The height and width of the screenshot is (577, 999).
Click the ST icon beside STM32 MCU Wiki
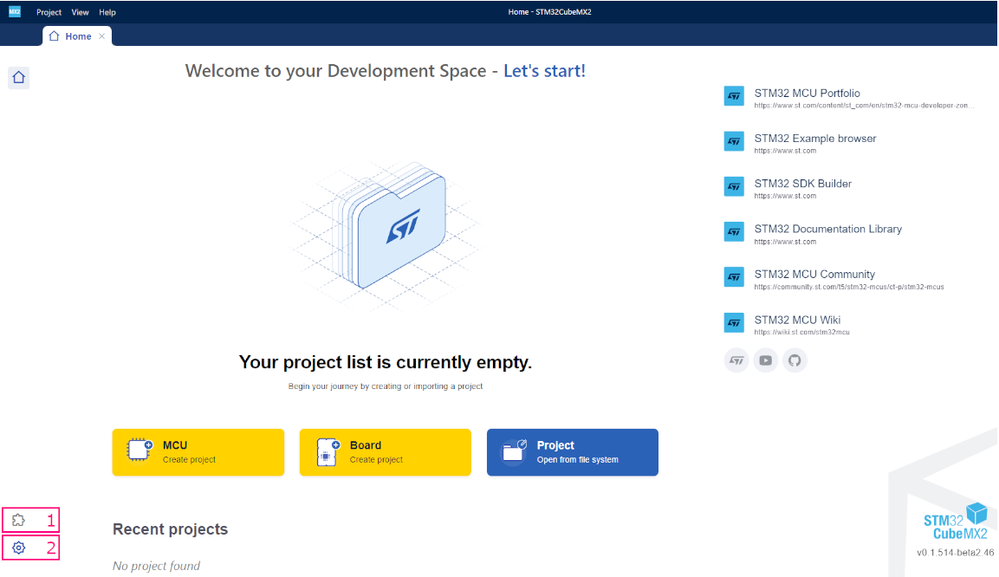(734, 323)
